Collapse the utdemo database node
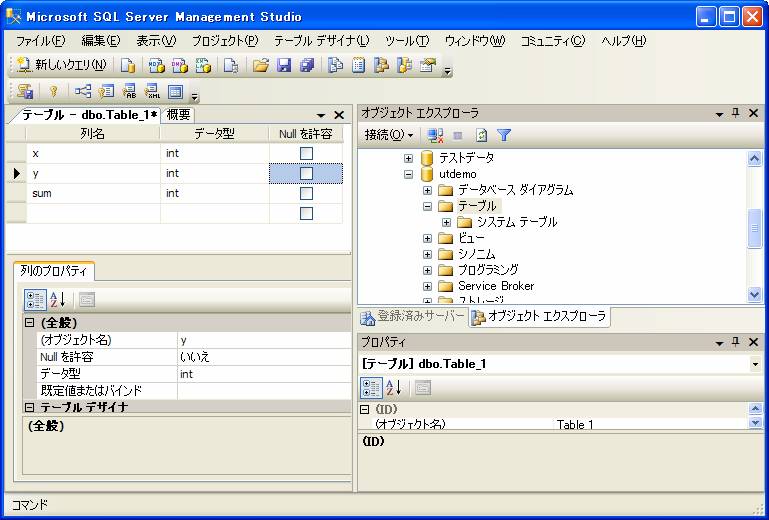Image resolution: width=769 pixels, height=520 pixels. pos(409,174)
